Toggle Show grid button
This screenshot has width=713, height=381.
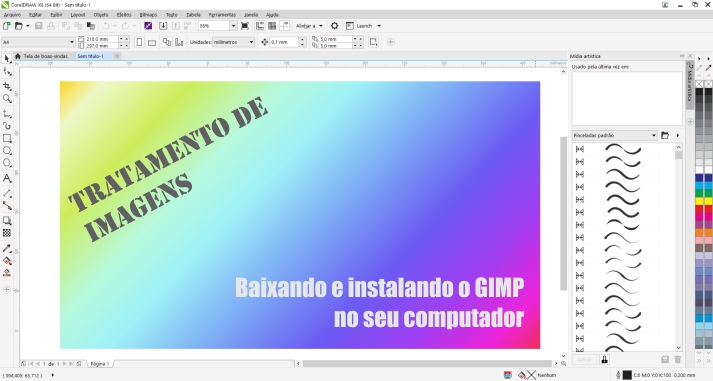click(x=272, y=26)
